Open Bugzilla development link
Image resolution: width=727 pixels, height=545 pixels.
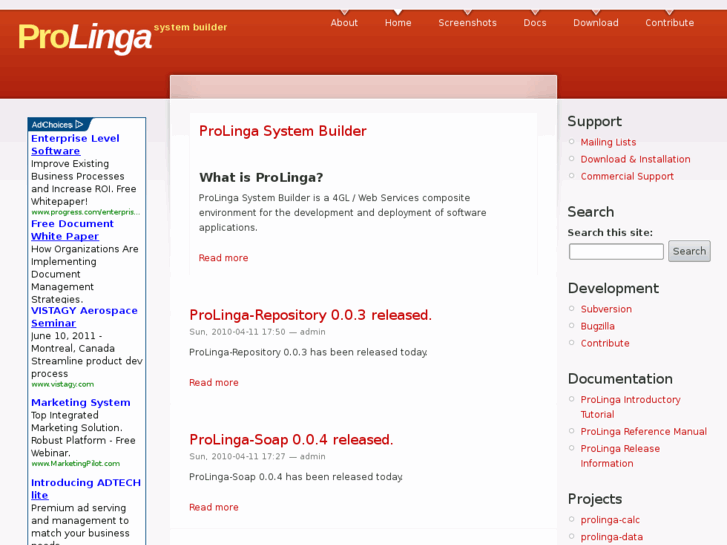(598, 327)
